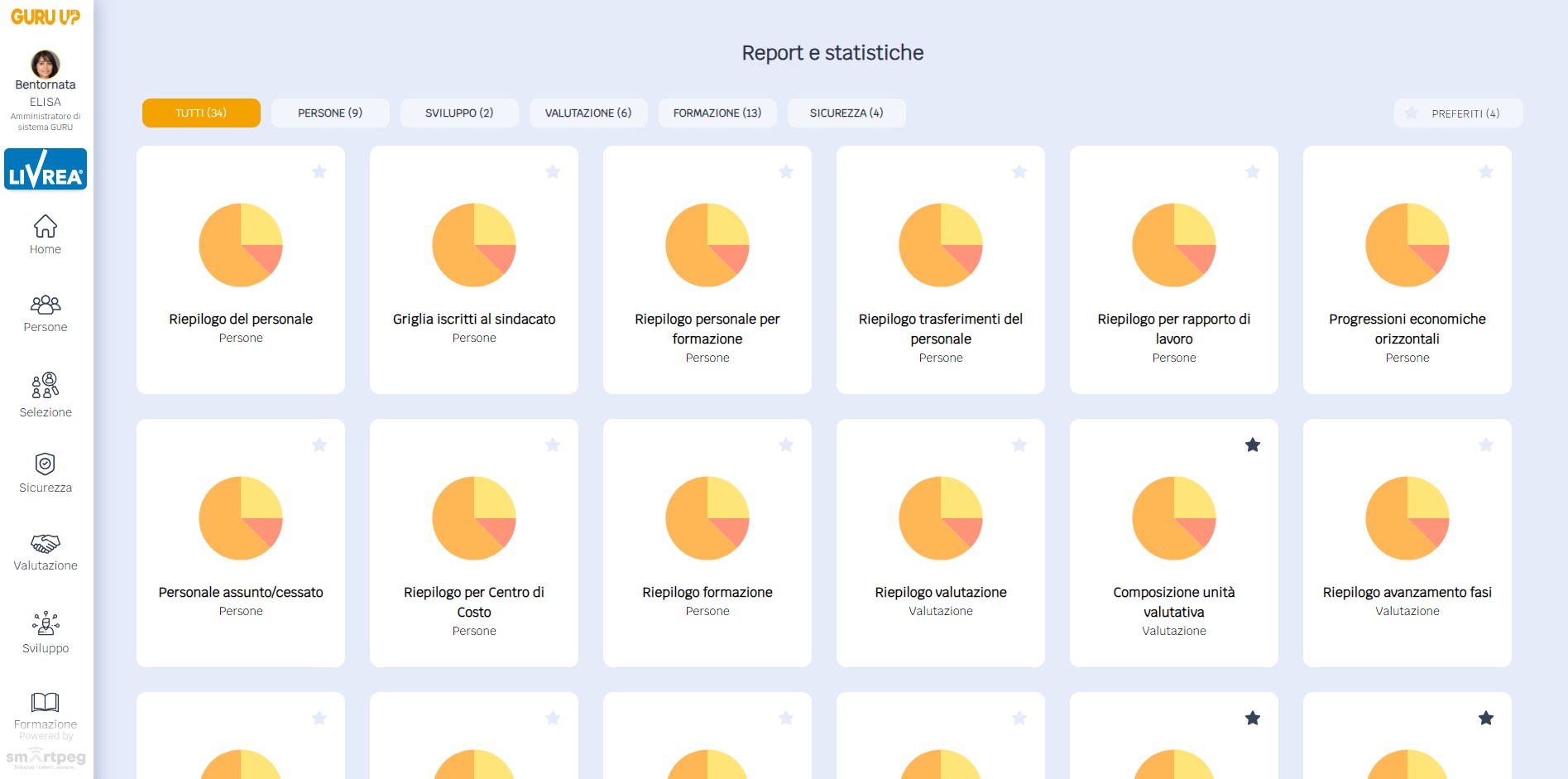Favorite the Personale assunto/cessato report
The width and height of the screenshot is (1568, 779).
coord(319,445)
